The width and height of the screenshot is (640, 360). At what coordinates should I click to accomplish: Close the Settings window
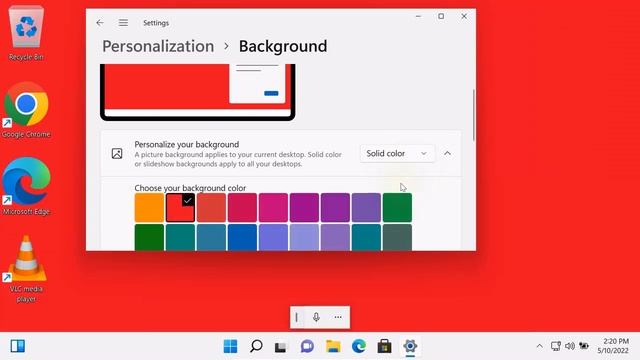464,16
